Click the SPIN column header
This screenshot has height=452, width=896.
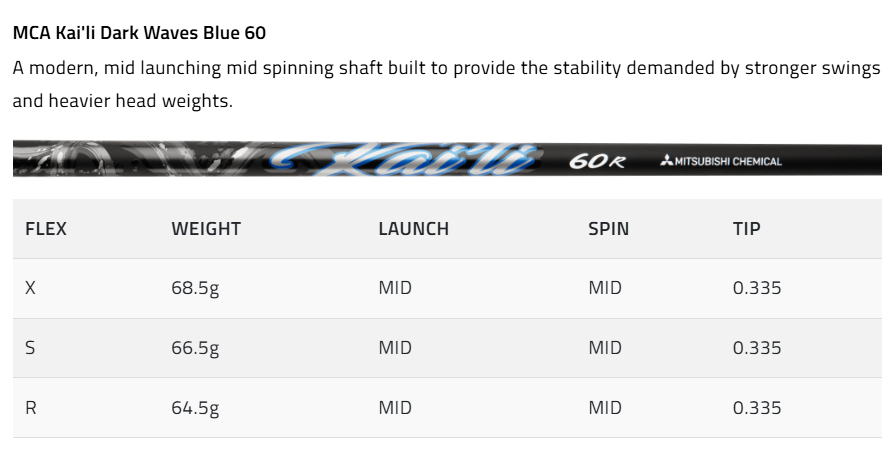pos(608,229)
